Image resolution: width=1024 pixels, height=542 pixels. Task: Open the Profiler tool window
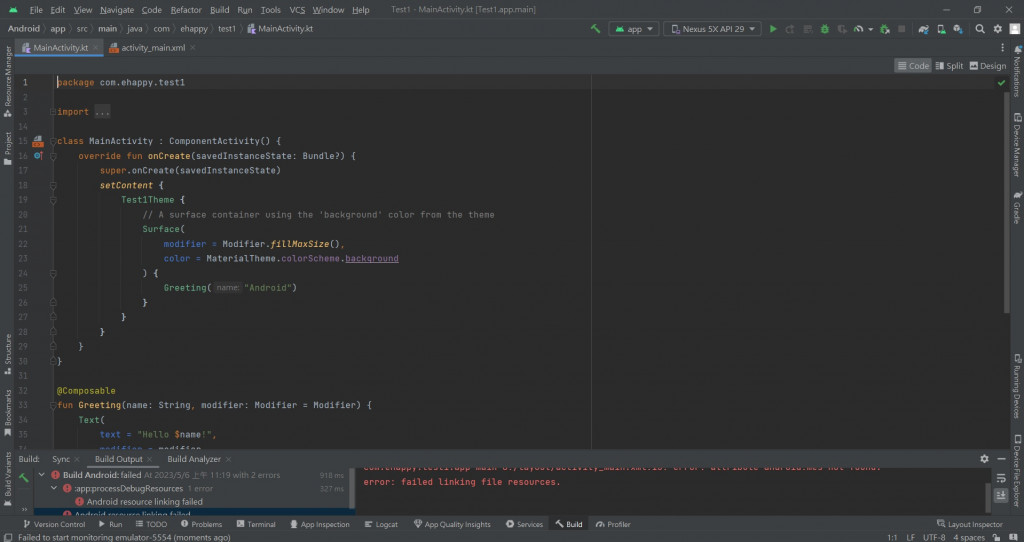(613, 524)
